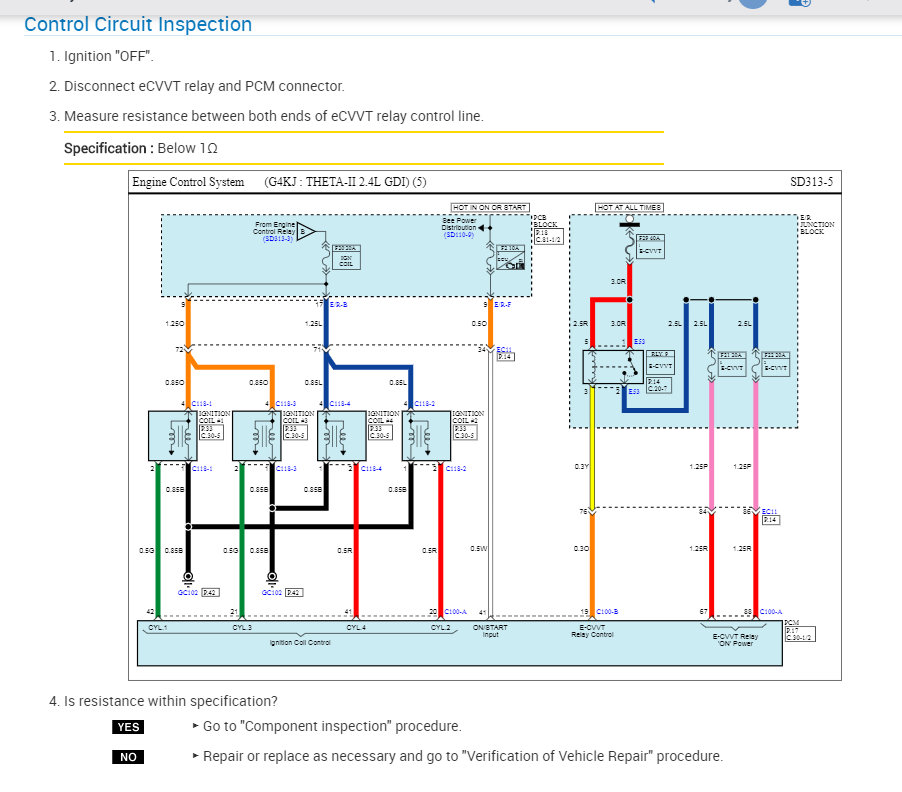902x792 pixels.
Task: Click Repair or replace as necessary text
Action: (x=463, y=756)
